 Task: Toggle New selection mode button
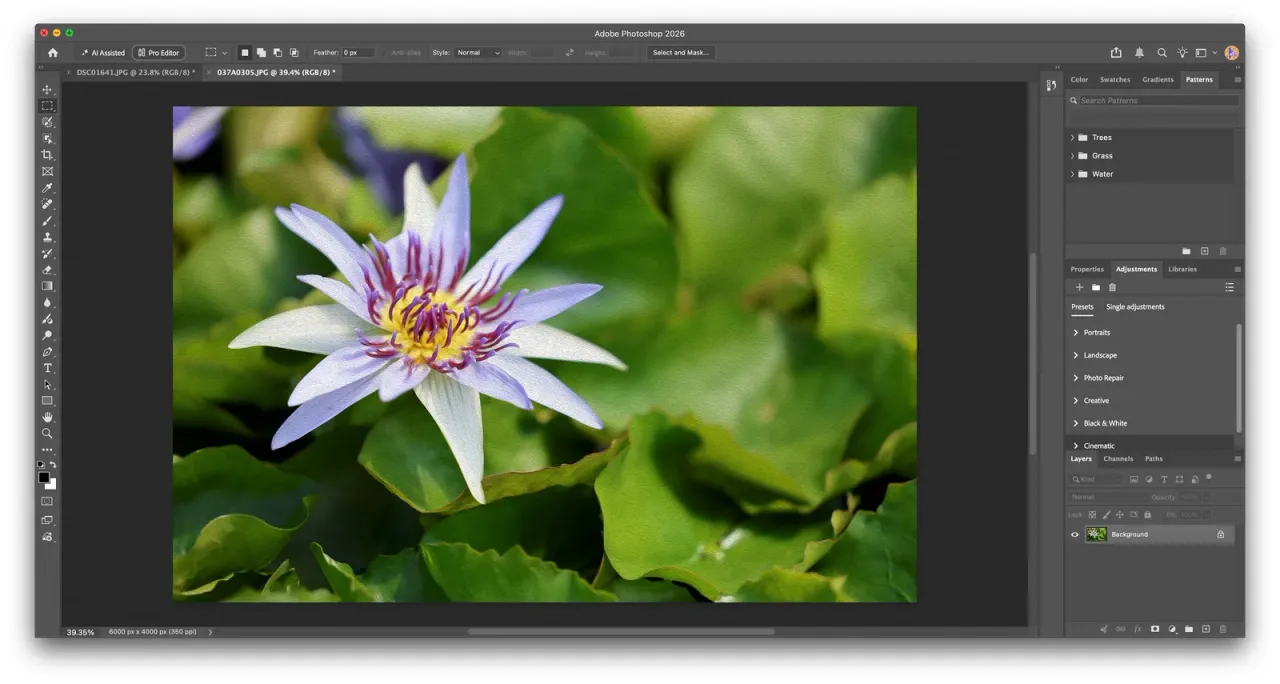pos(245,53)
